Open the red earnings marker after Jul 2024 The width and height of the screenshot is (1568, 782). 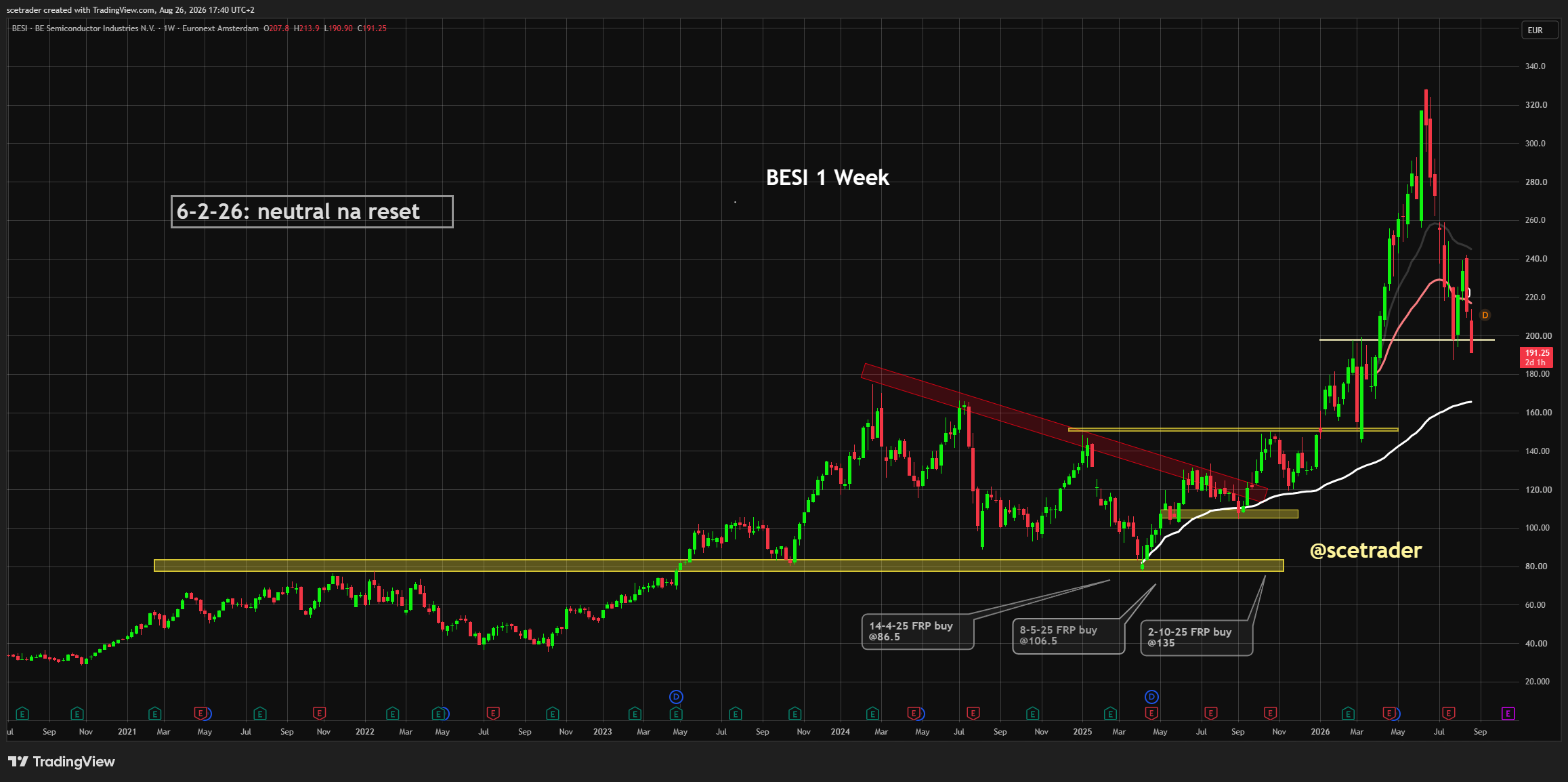973,713
